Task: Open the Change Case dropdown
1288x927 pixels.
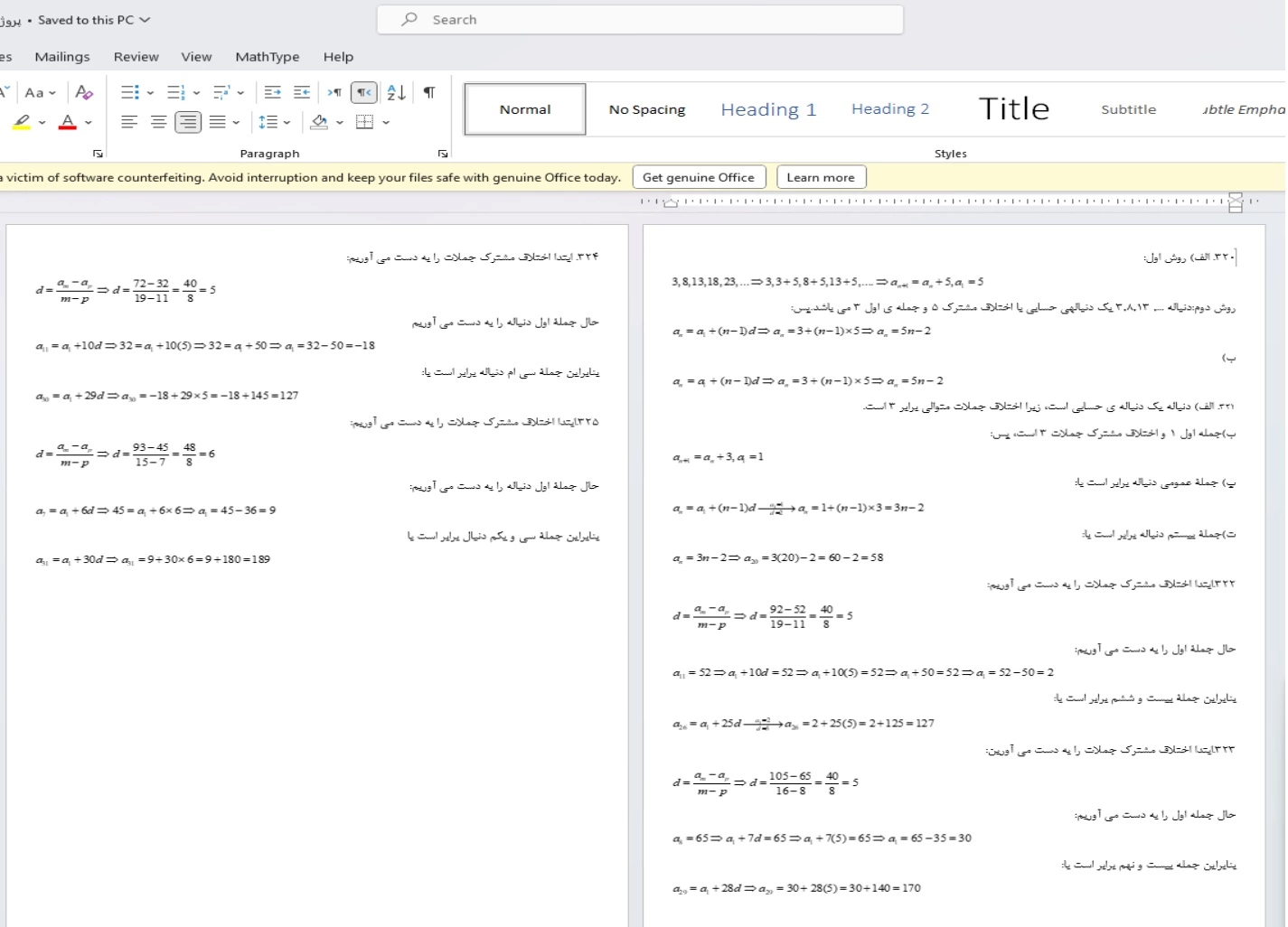Action: [x=40, y=93]
